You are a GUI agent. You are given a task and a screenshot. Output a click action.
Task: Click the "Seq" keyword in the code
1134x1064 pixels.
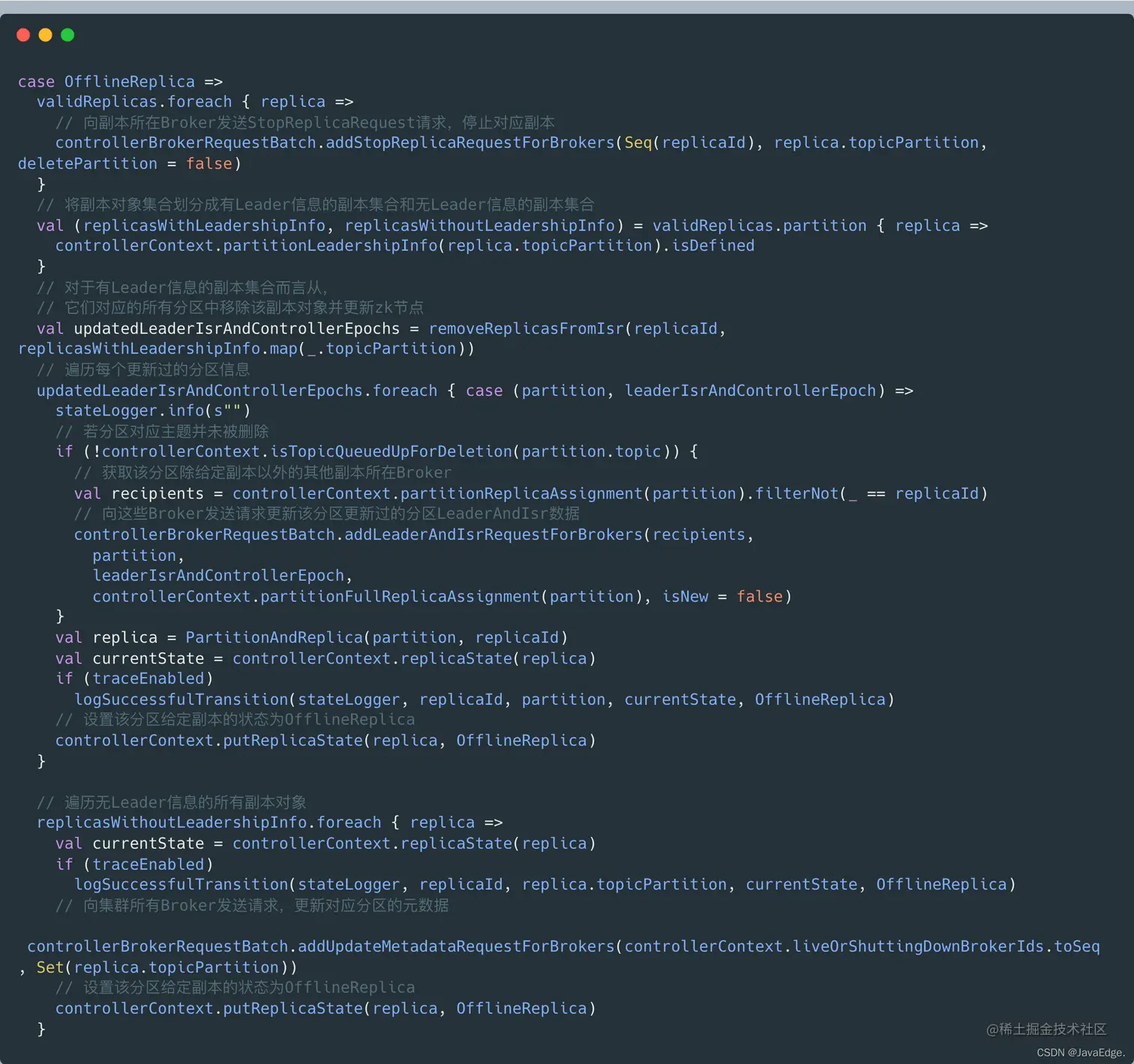638,142
